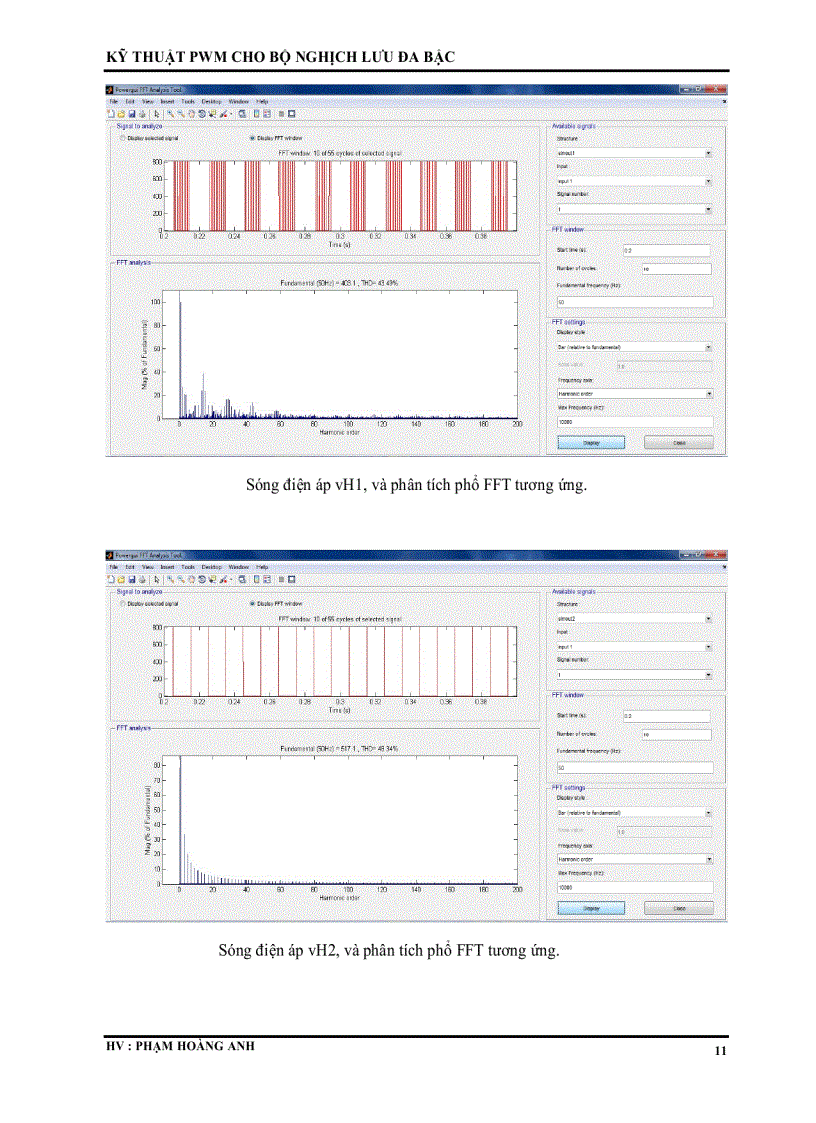This screenshot has height=1123, width=816.
Task: Select 'Display selected signal' radio in lower window
Action: [x=123, y=603]
